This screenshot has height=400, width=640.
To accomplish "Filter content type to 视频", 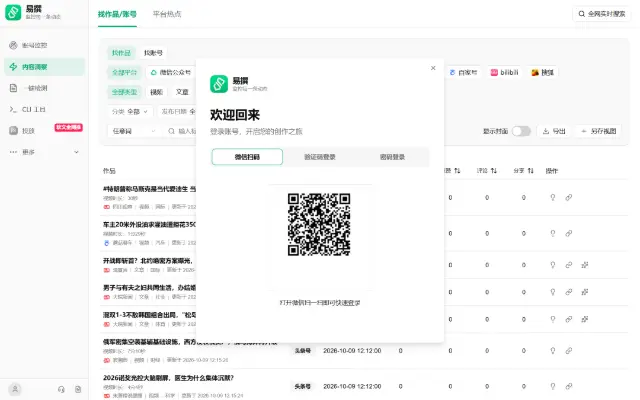I will [x=156, y=92].
